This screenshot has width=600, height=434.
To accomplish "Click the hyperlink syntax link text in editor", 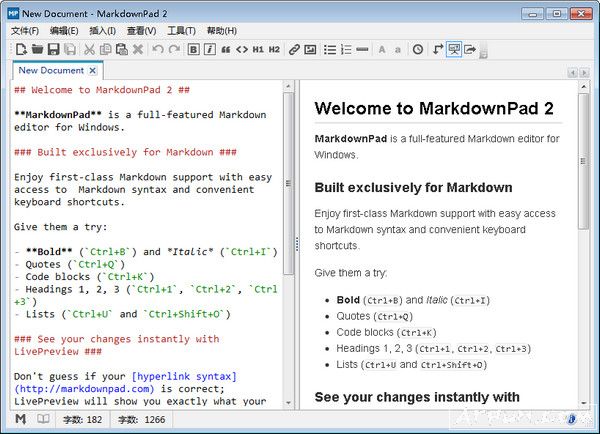I will [184, 377].
